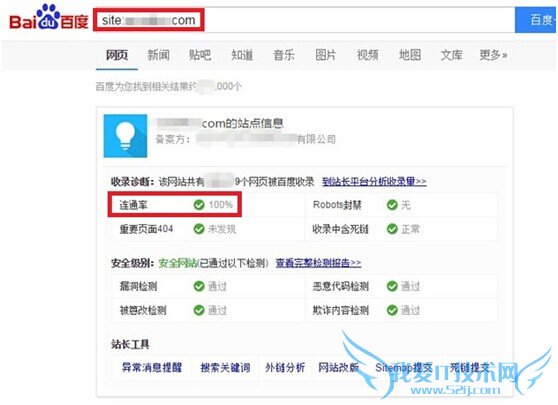Click green checkmark next to 连通率 100%

click(x=199, y=205)
